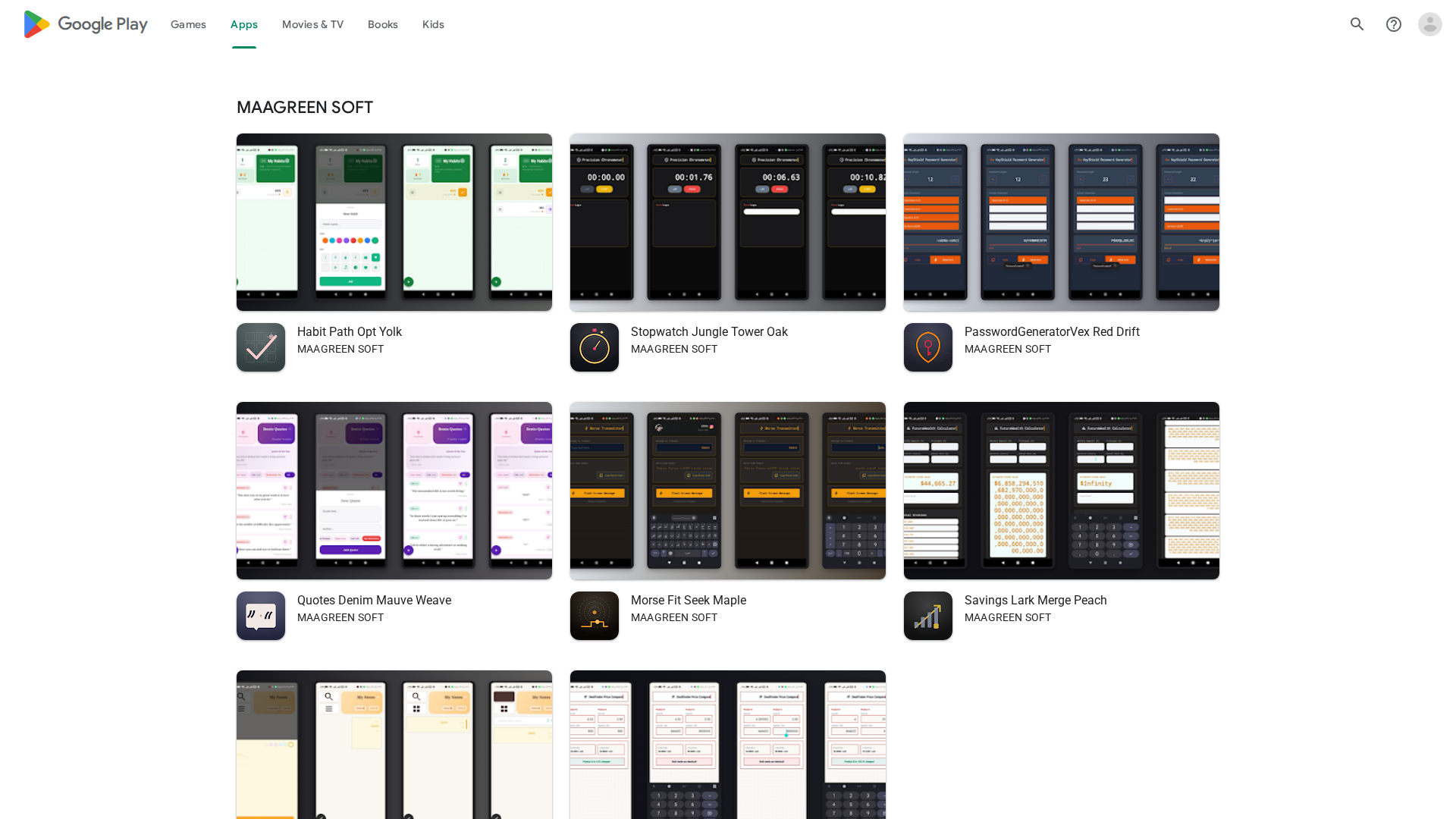The image size is (1456, 819).
Task: Open the Habit Path Opt Yolk title link
Action: click(x=350, y=332)
